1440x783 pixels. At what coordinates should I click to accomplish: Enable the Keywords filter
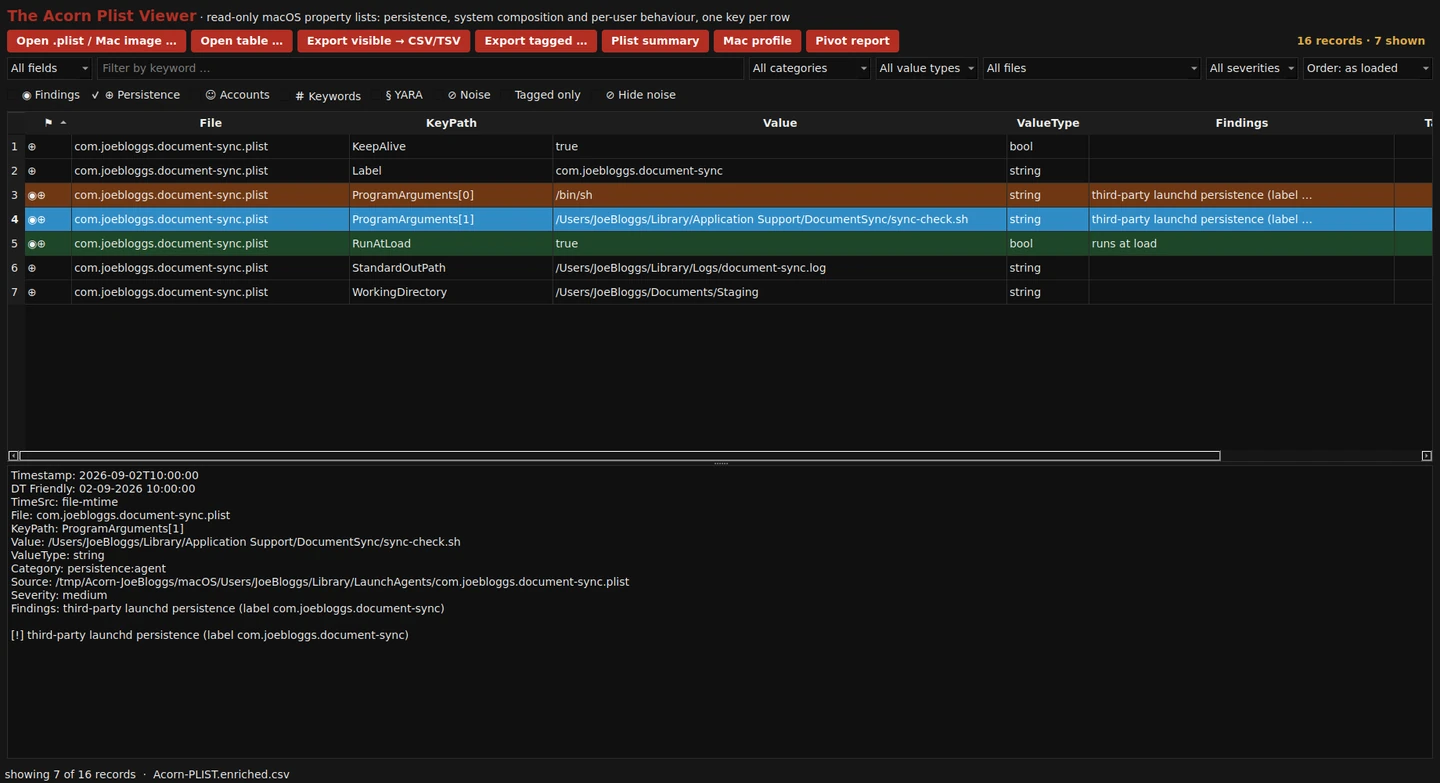328,96
